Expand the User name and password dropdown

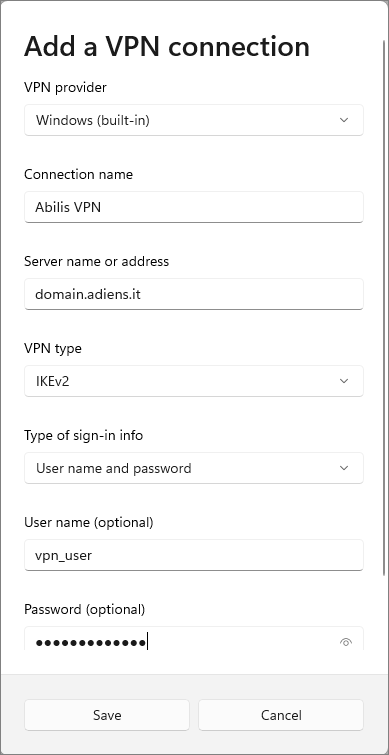tap(194, 468)
